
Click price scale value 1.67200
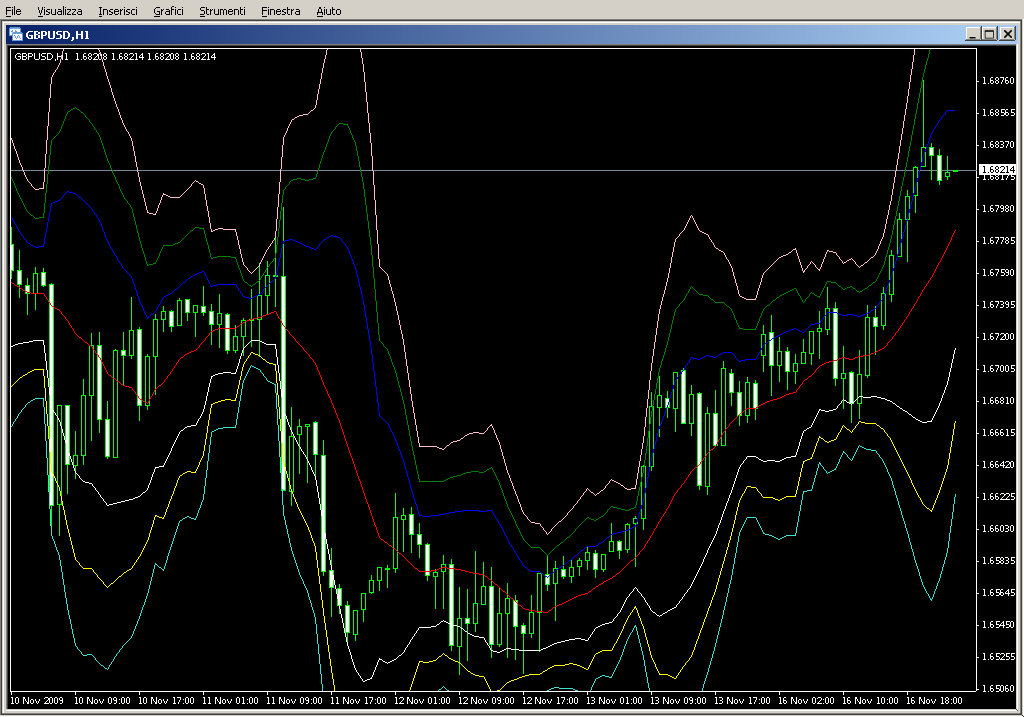(x=999, y=337)
